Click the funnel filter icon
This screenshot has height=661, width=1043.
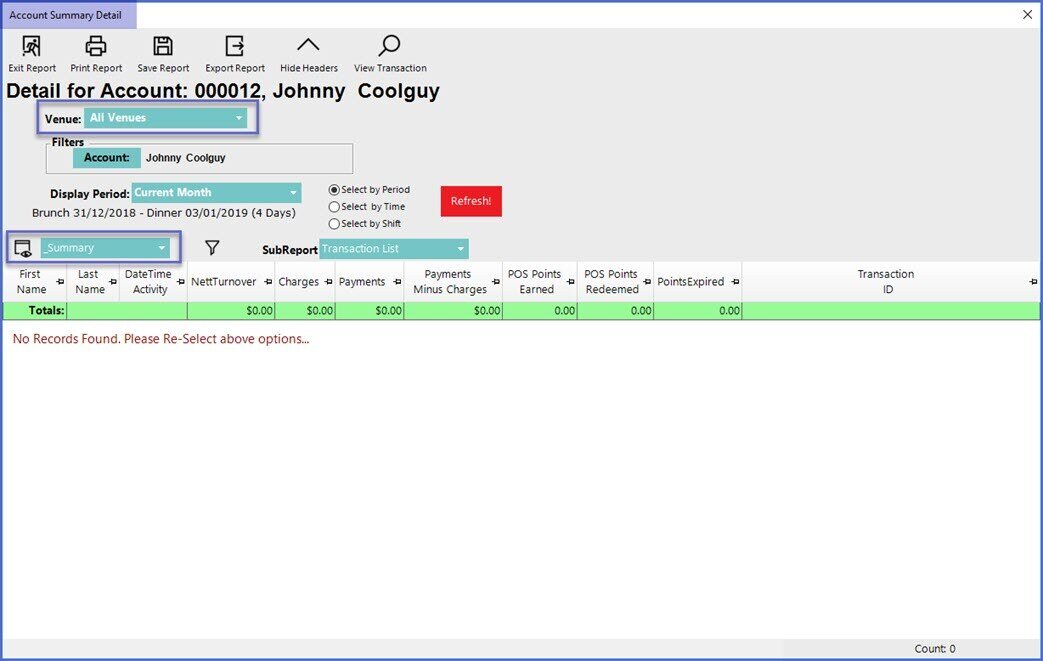pos(212,248)
